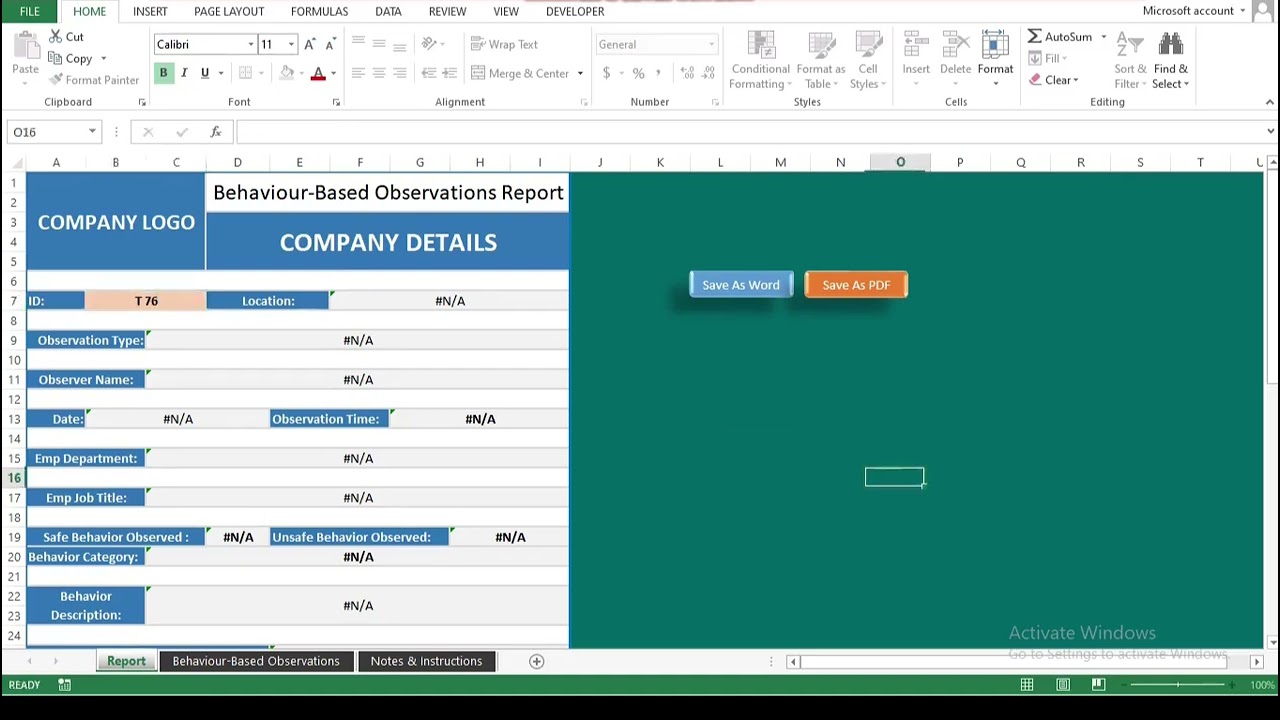Image resolution: width=1280 pixels, height=720 pixels.
Task: Open the FORMULAS ribbon tab
Action: [x=319, y=11]
